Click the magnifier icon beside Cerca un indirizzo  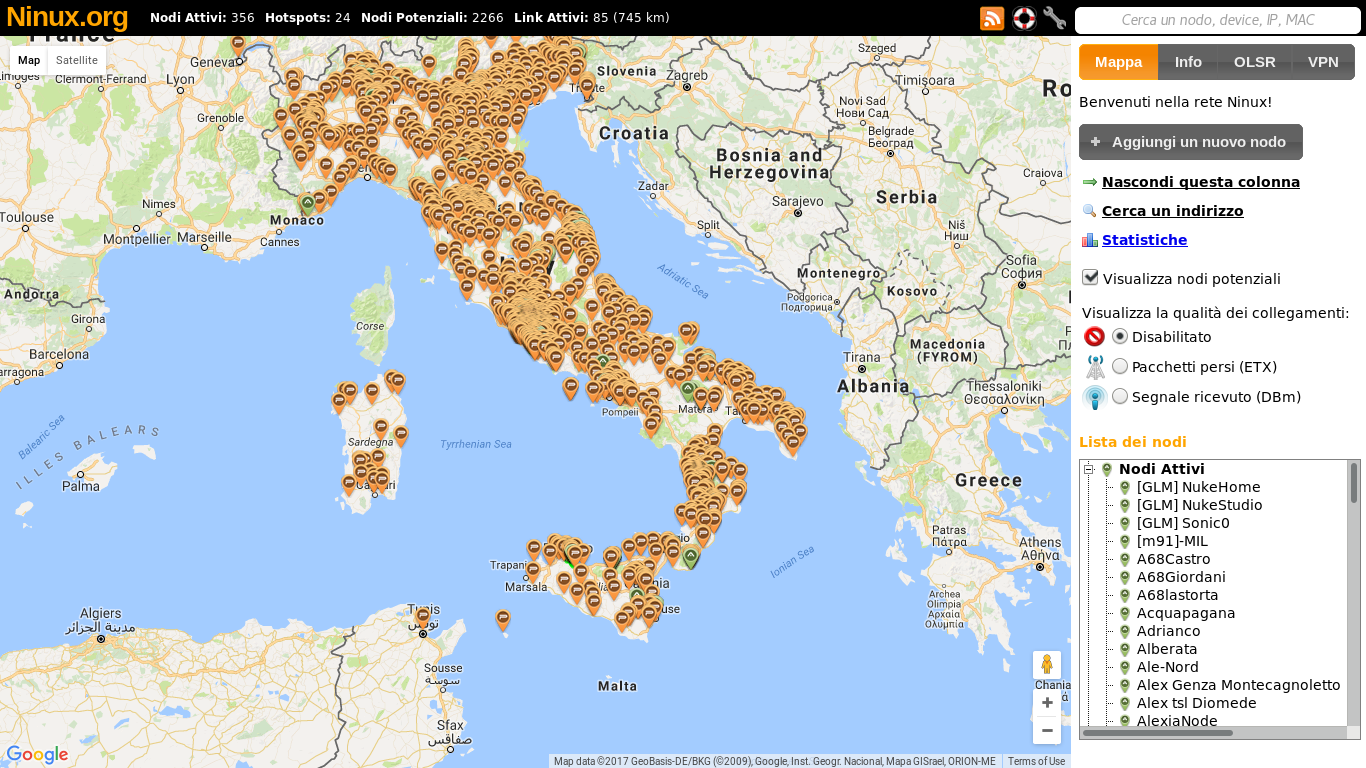click(x=1090, y=211)
